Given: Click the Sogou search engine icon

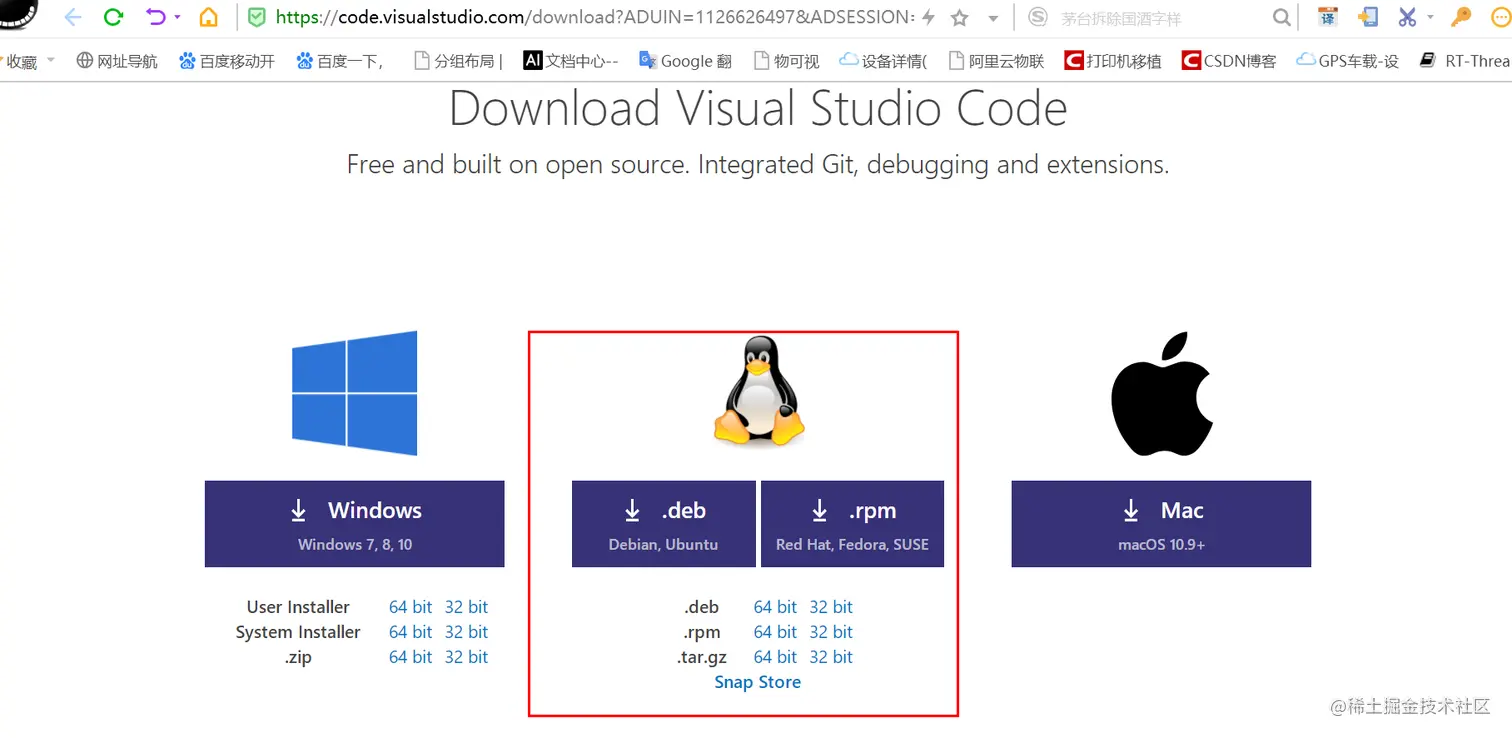Looking at the screenshot, I should (x=1038, y=17).
